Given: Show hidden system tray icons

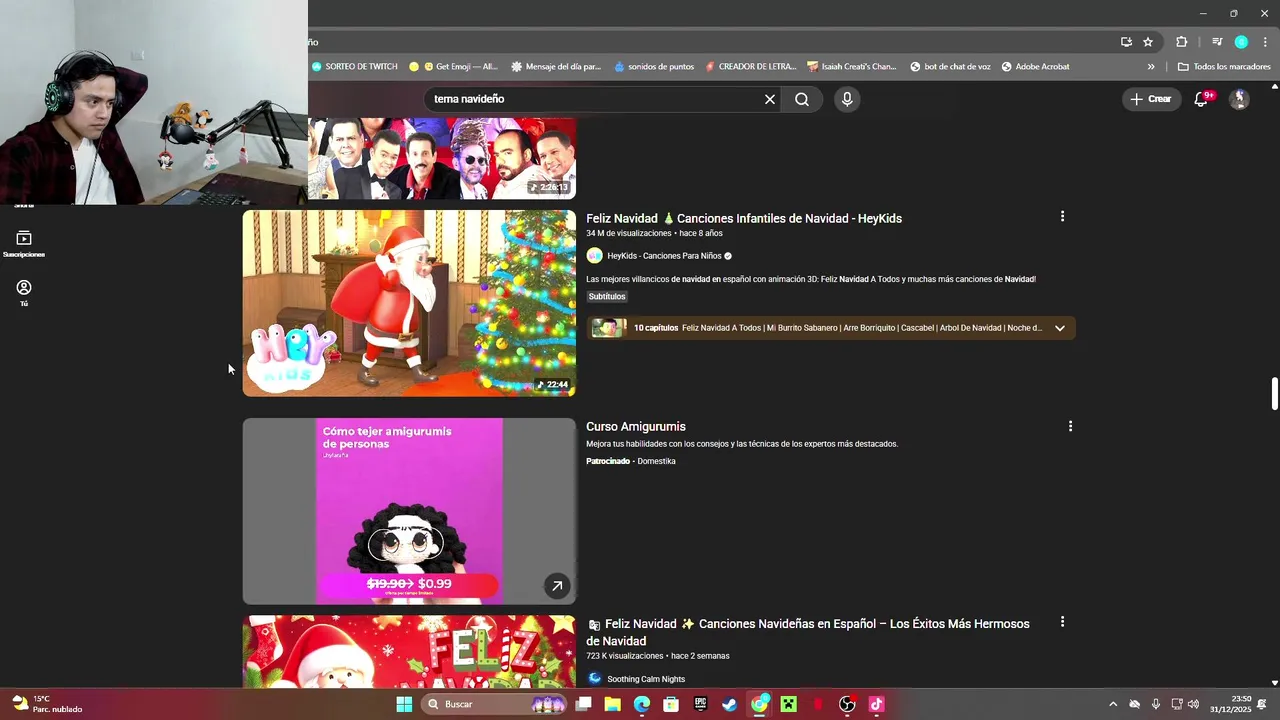Looking at the screenshot, I should tap(1113, 704).
